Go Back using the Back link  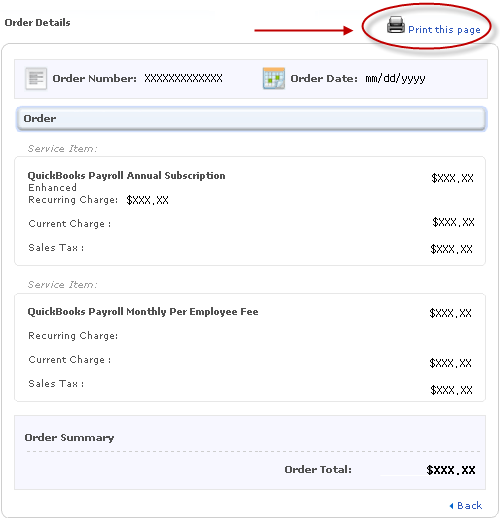point(469,506)
